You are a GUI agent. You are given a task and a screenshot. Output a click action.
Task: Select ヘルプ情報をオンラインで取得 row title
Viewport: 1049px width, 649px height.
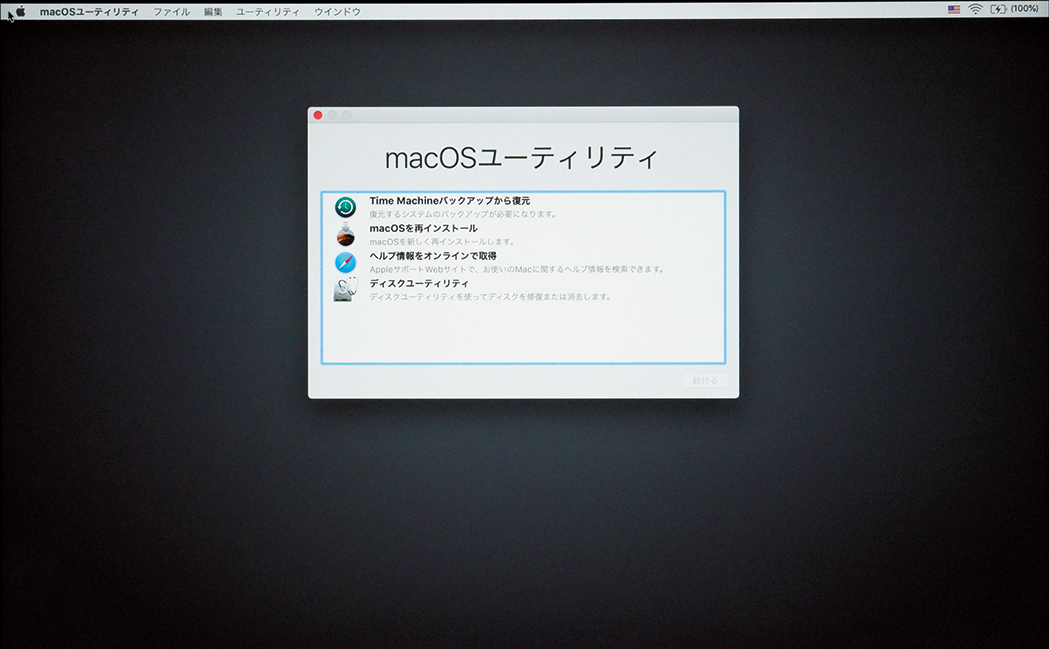point(433,256)
